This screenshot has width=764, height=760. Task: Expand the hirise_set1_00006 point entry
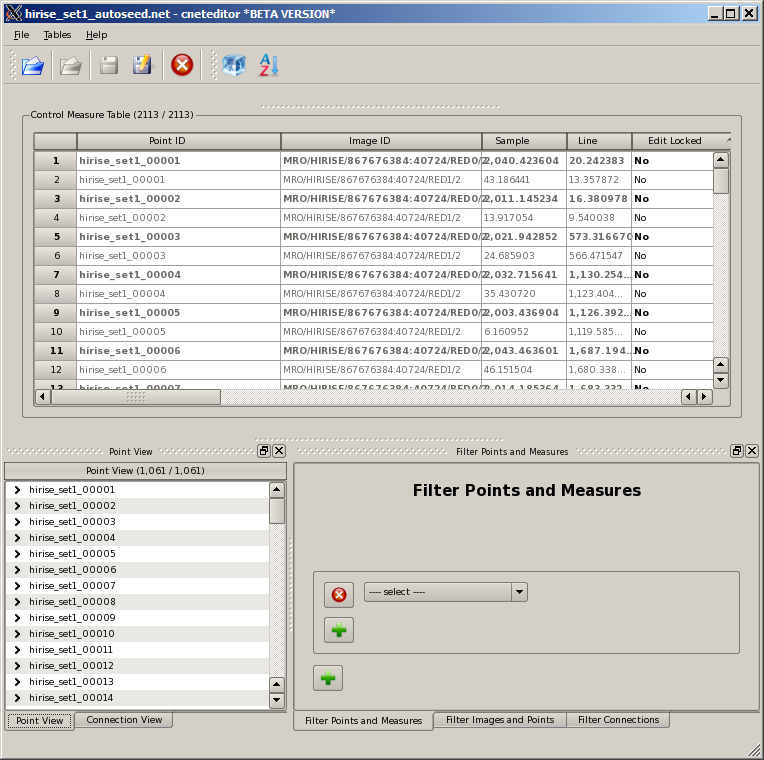click(x=17, y=570)
